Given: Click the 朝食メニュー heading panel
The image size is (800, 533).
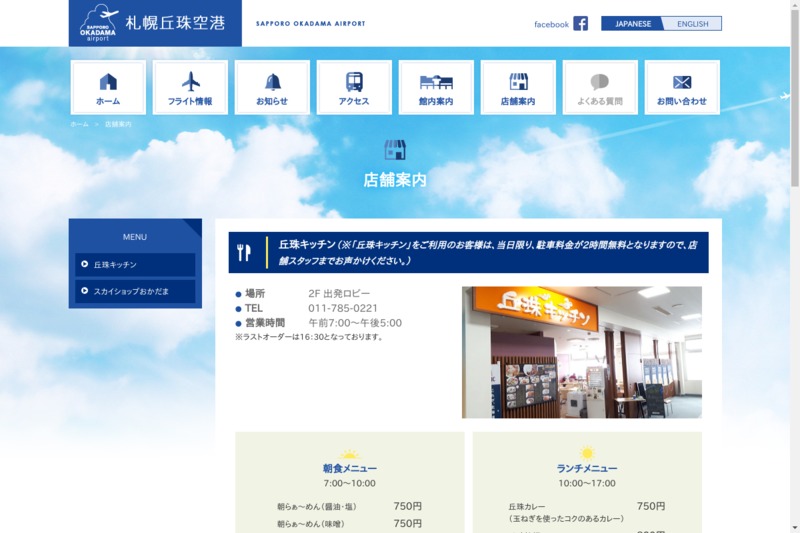Looking at the screenshot, I should pos(349,468).
